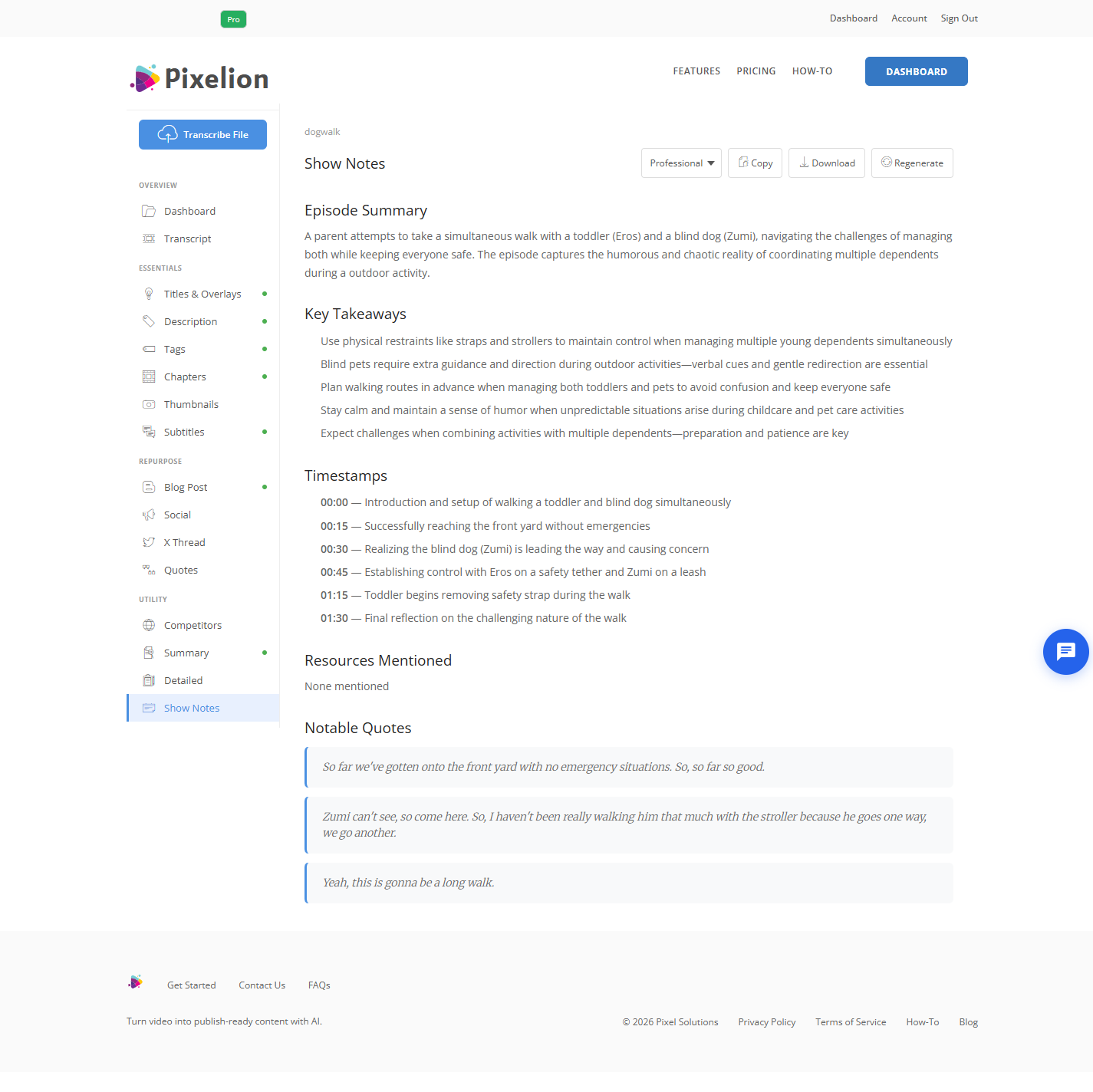This screenshot has height=1092, width=1093.
Task: Click the Blog Post icon
Action: (149, 487)
